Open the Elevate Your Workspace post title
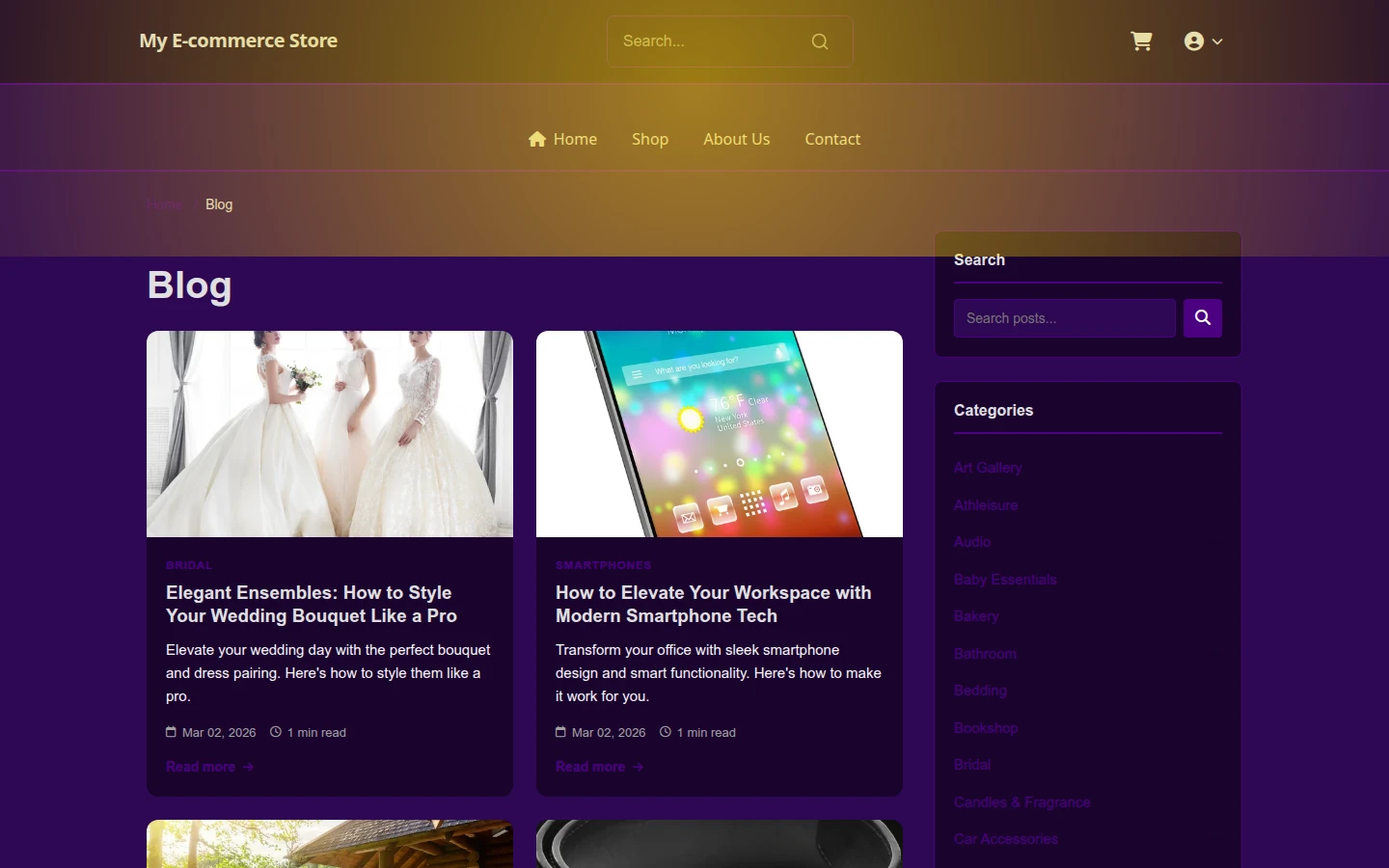 point(714,604)
